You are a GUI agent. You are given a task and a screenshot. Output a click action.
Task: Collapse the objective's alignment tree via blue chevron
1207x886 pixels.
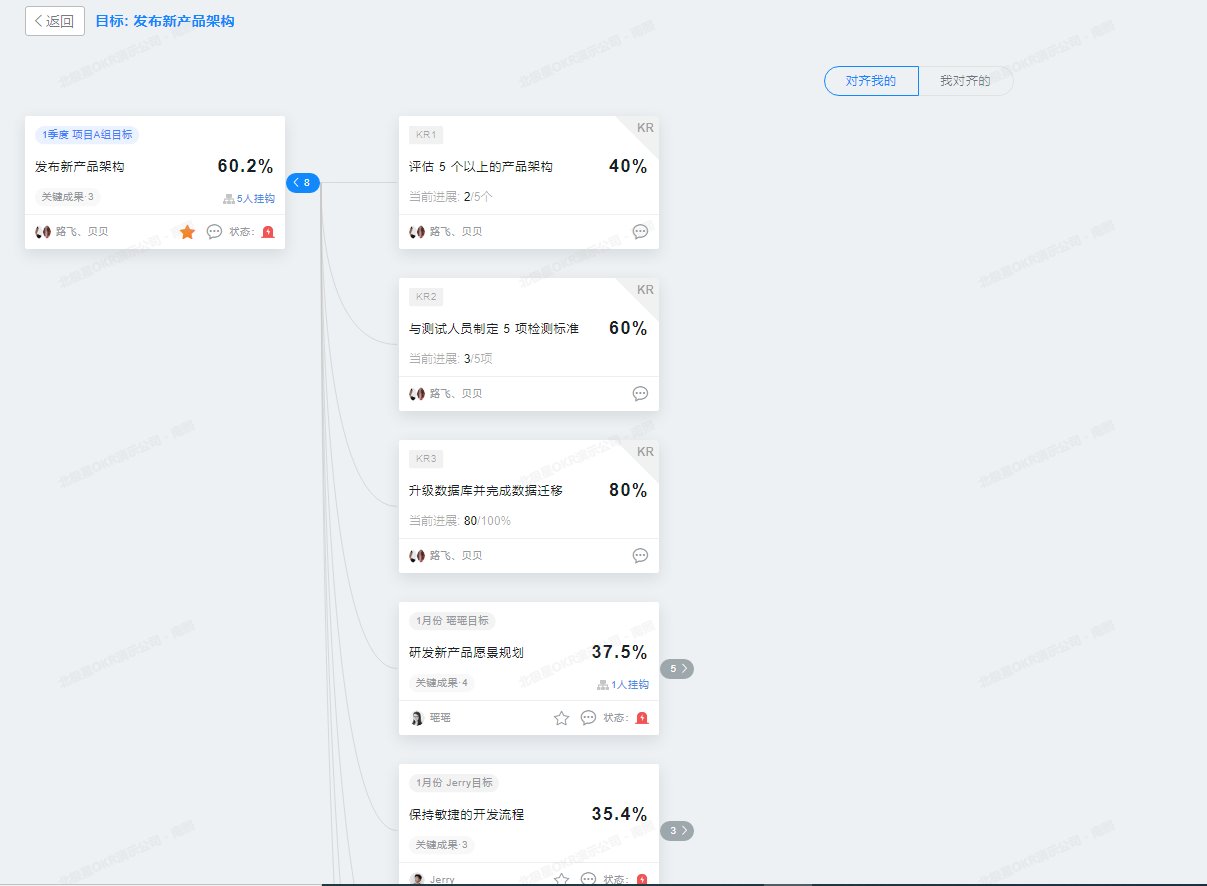(303, 183)
